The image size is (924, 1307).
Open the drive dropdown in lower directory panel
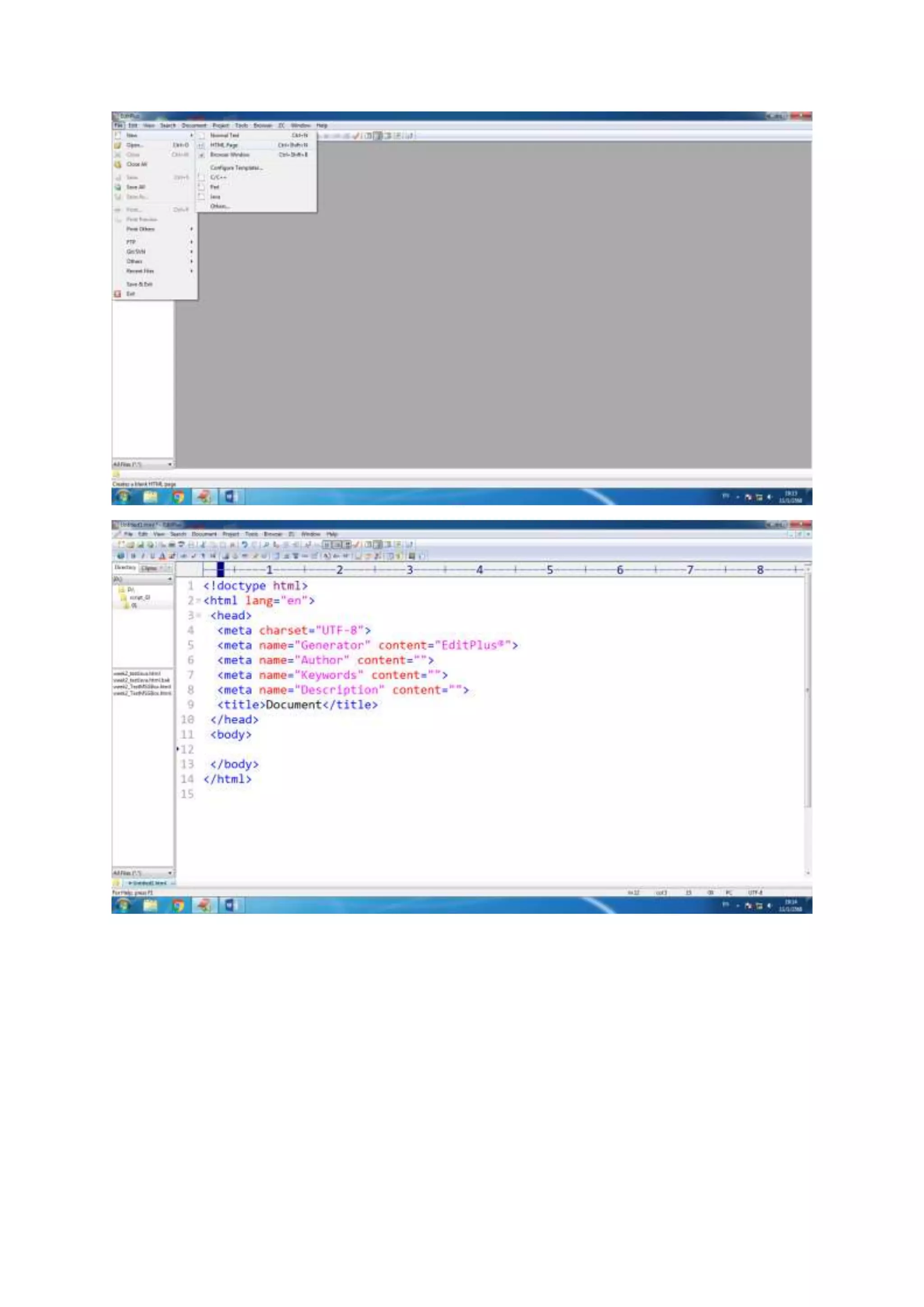pos(170,579)
